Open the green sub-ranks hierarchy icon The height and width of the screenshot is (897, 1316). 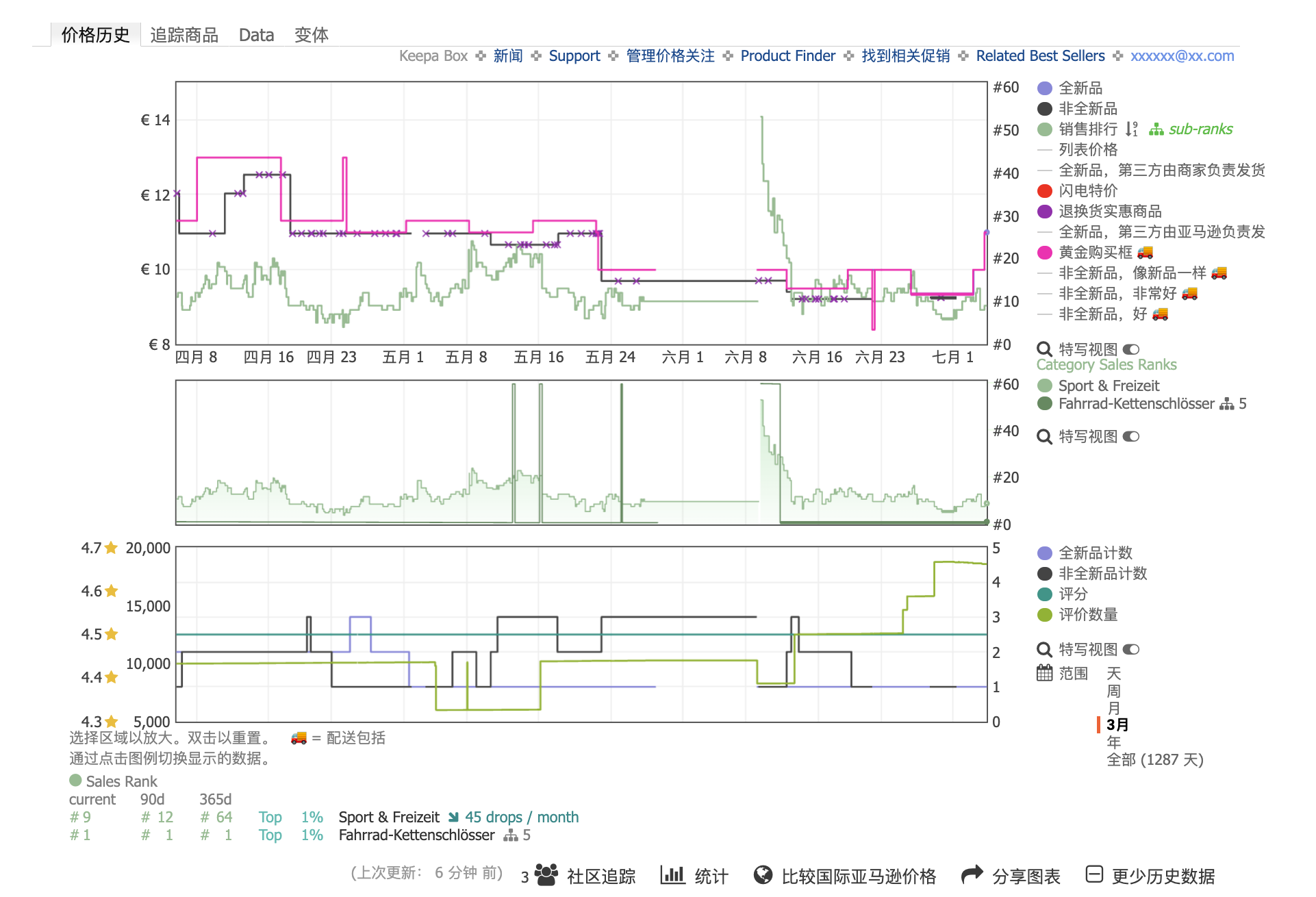1156,129
